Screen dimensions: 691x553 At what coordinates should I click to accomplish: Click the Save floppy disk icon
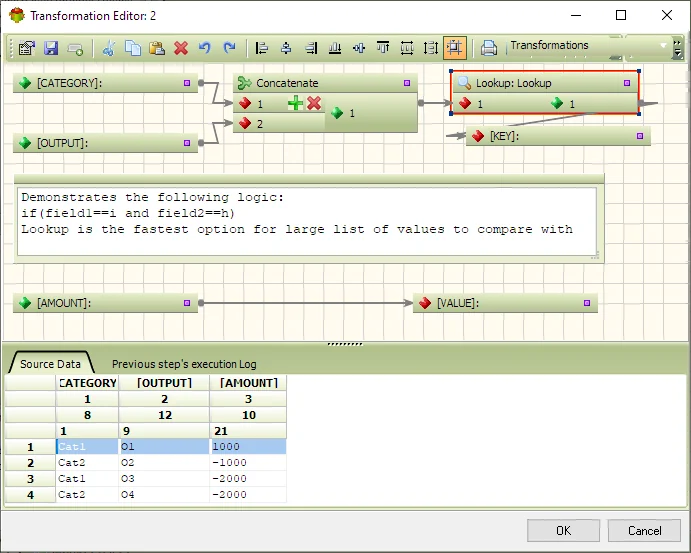(51, 48)
